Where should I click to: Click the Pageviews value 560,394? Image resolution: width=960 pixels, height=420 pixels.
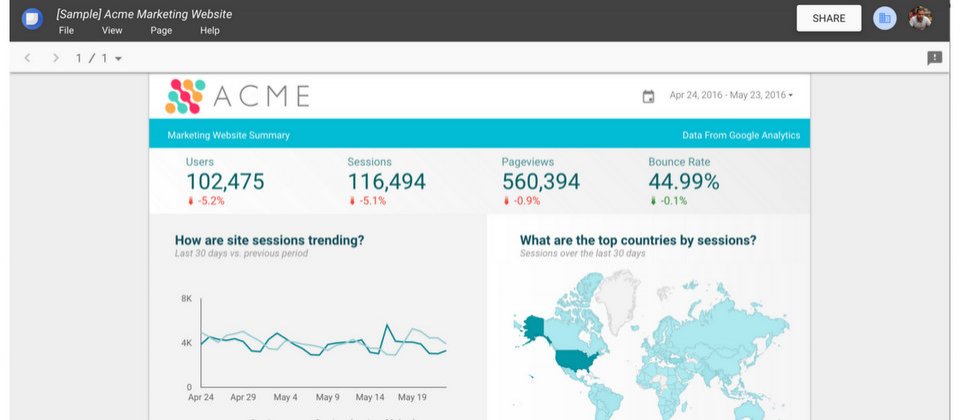pyautogui.click(x=541, y=182)
